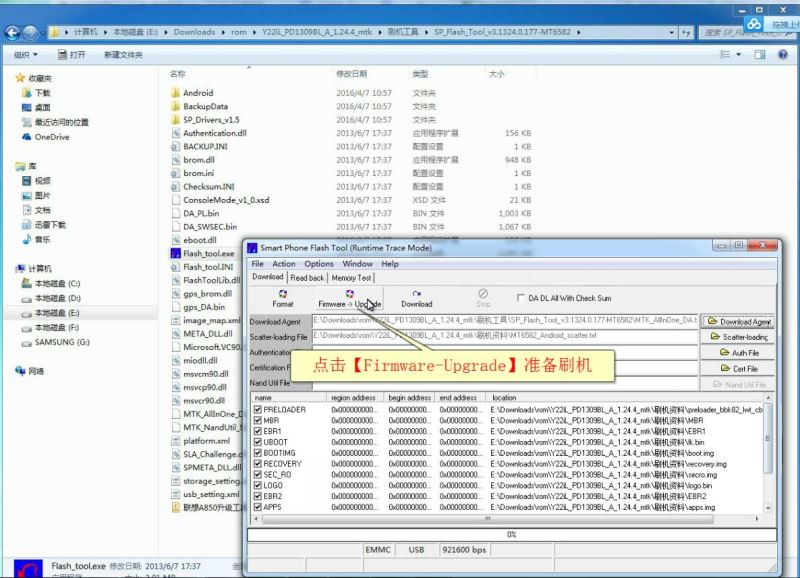Open 下载 favorites folder in sidebar
This screenshot has height=578, width=800.
coord(42,93)
